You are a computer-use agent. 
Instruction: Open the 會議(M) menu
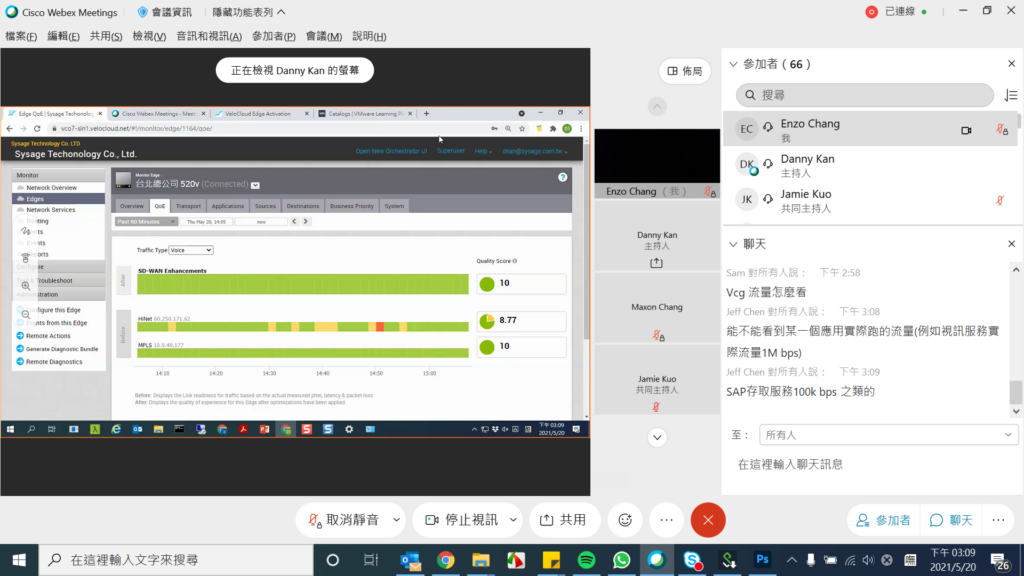point(324,37)
